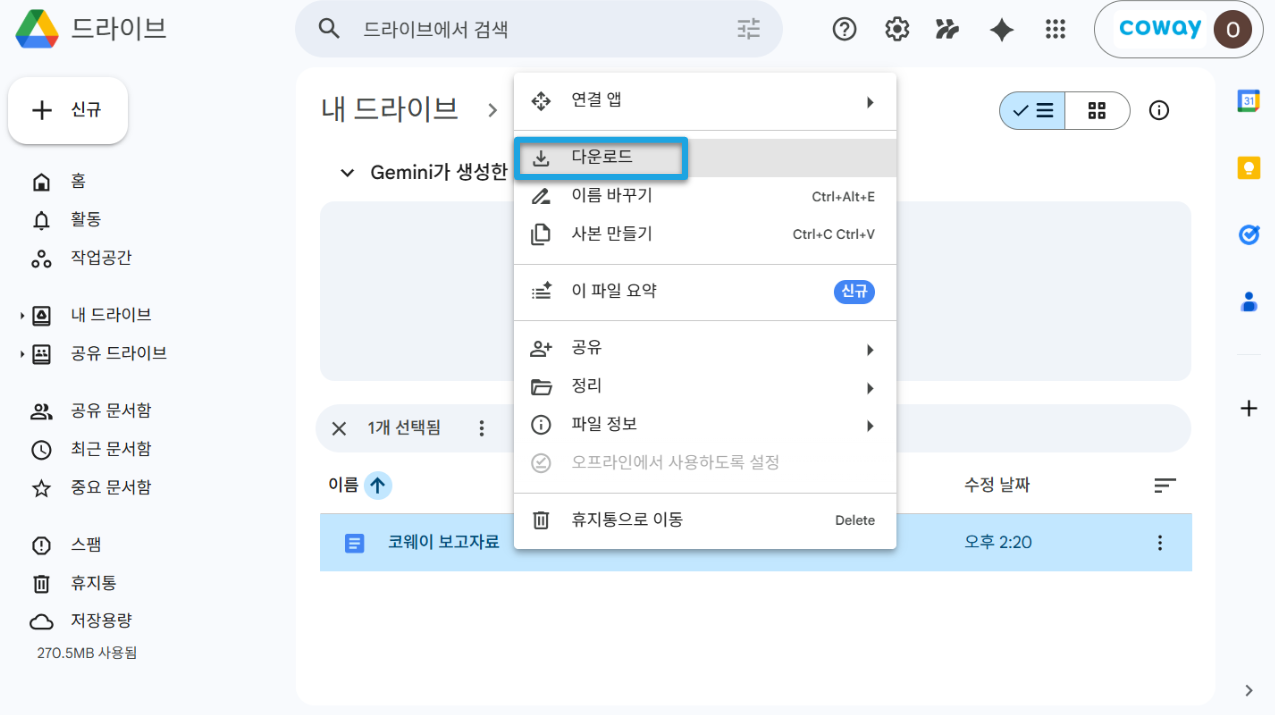Click the 신규 new button
This screenshot has width=1275, height=715.
[68, 110]
